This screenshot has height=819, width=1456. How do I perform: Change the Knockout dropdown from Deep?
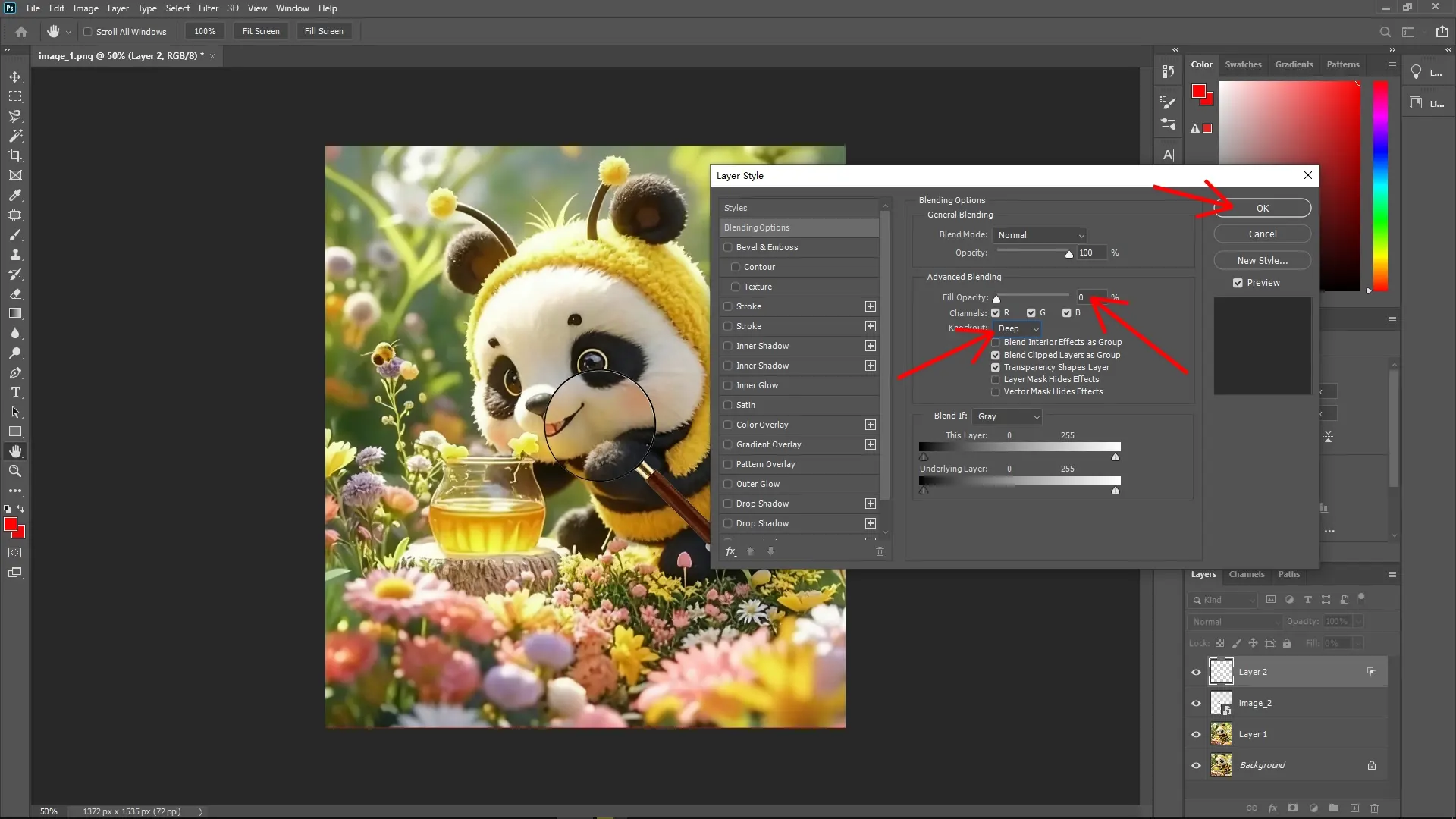pos(1016,328)
